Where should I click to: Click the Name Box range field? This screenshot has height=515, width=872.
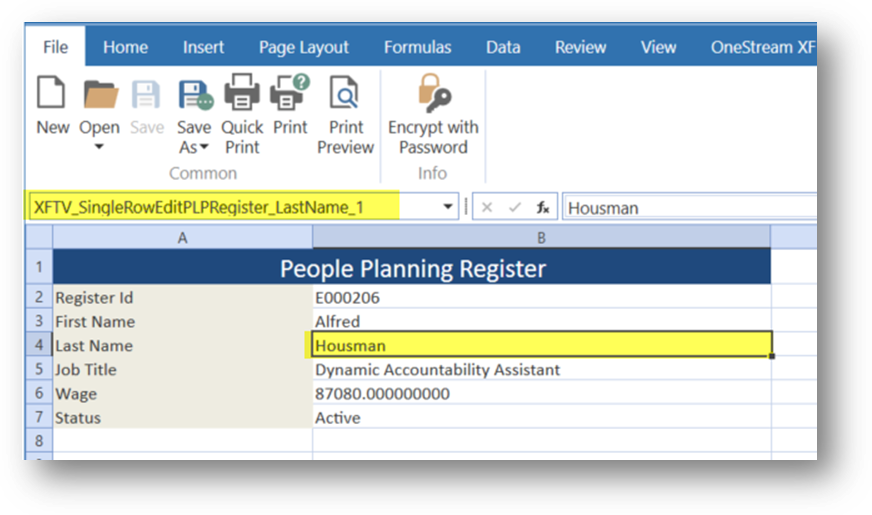[x=230, y=207]
